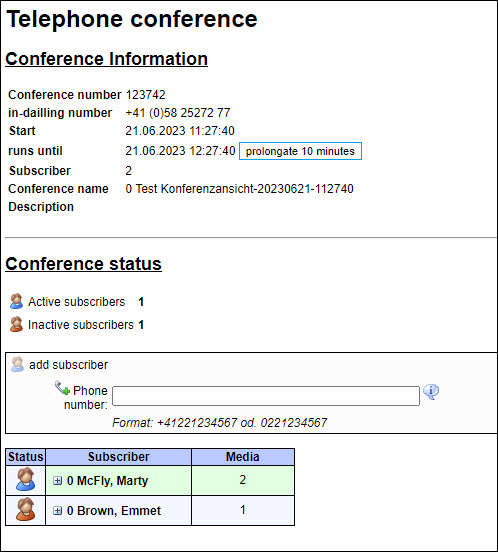Viewport: 498px width, 552px height.
Task: Click media count 2 for McFly
Action: 242,480
